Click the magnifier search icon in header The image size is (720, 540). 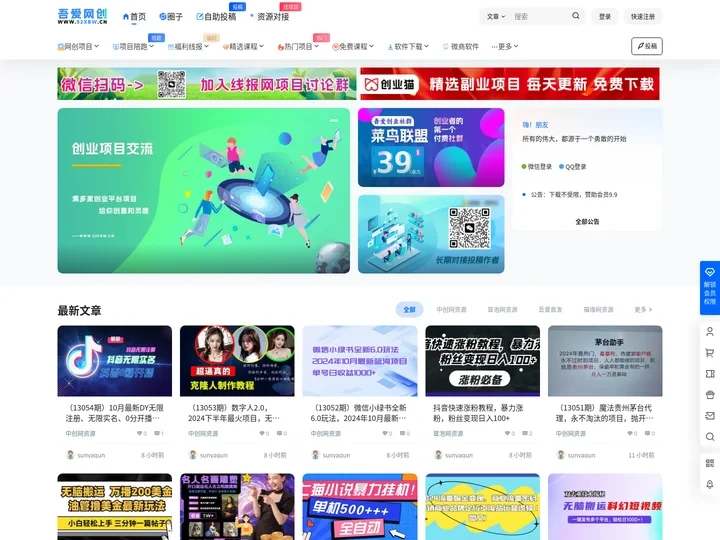(576, 16)
